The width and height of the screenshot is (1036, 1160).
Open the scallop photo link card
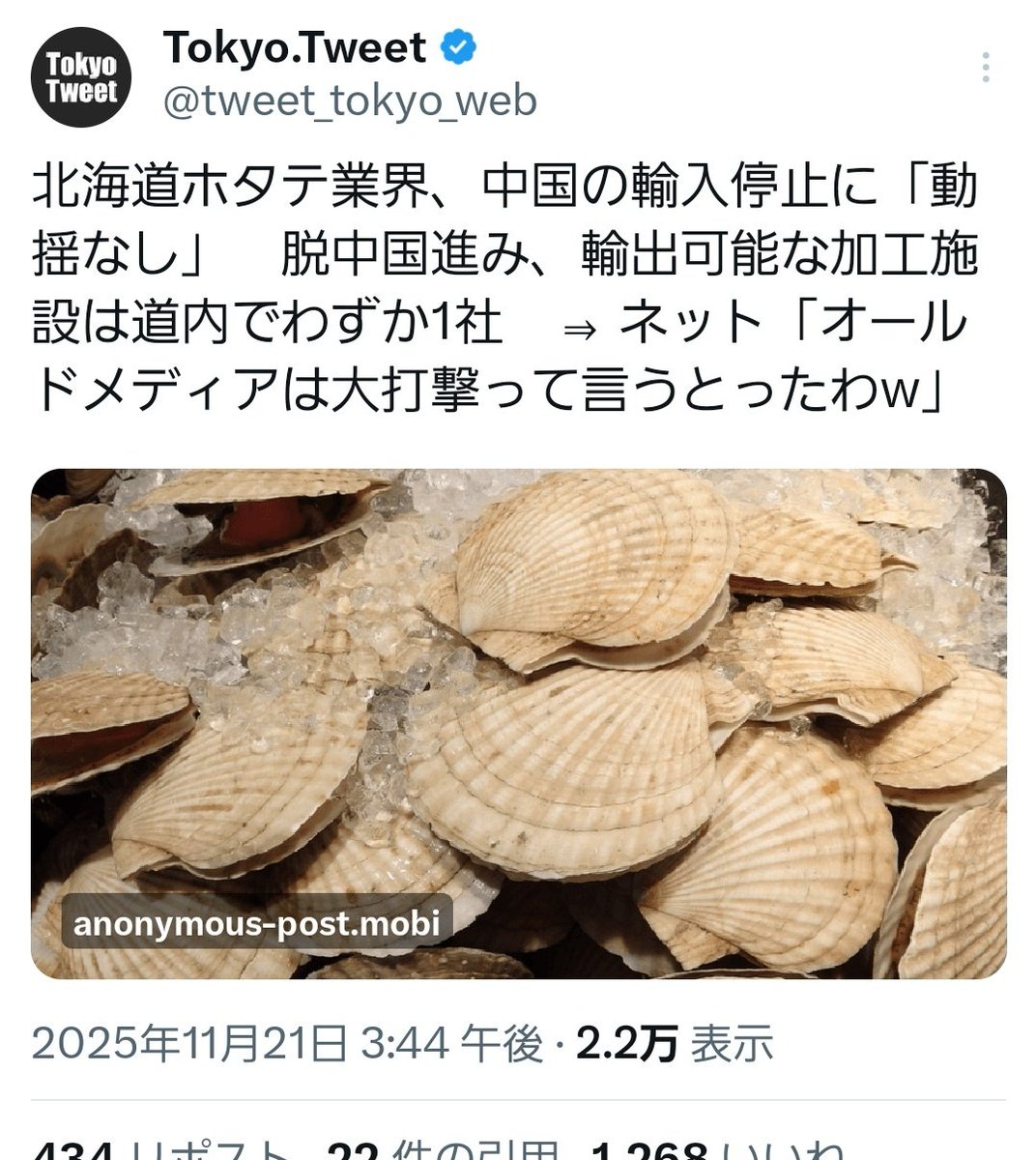click(519, 724)
